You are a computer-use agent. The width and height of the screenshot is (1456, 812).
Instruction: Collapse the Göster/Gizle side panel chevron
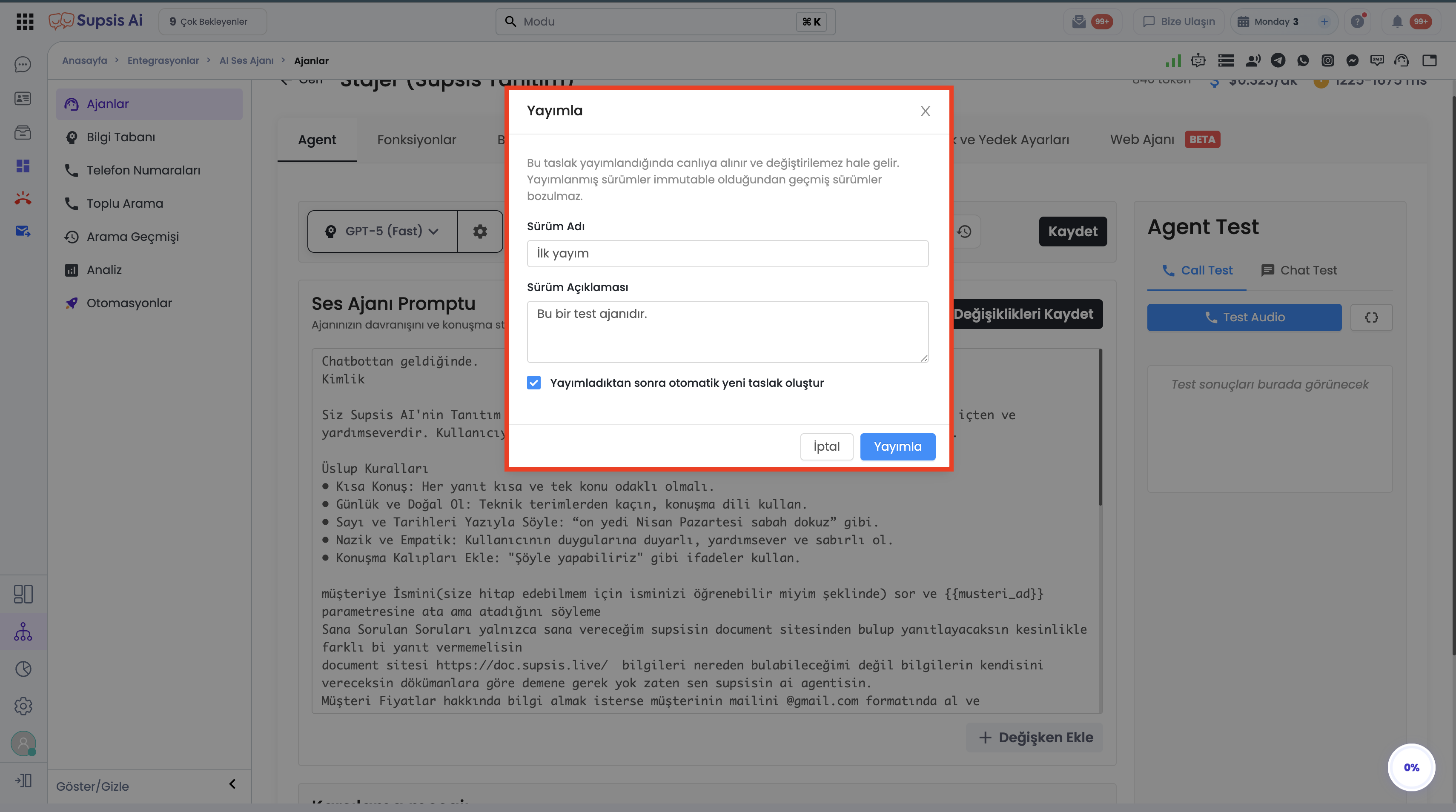point(232,784)
